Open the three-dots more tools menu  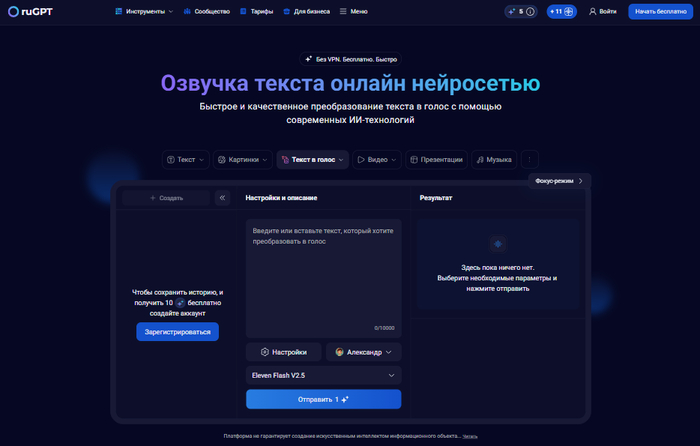pyautogui.click(x=529, y=159)
